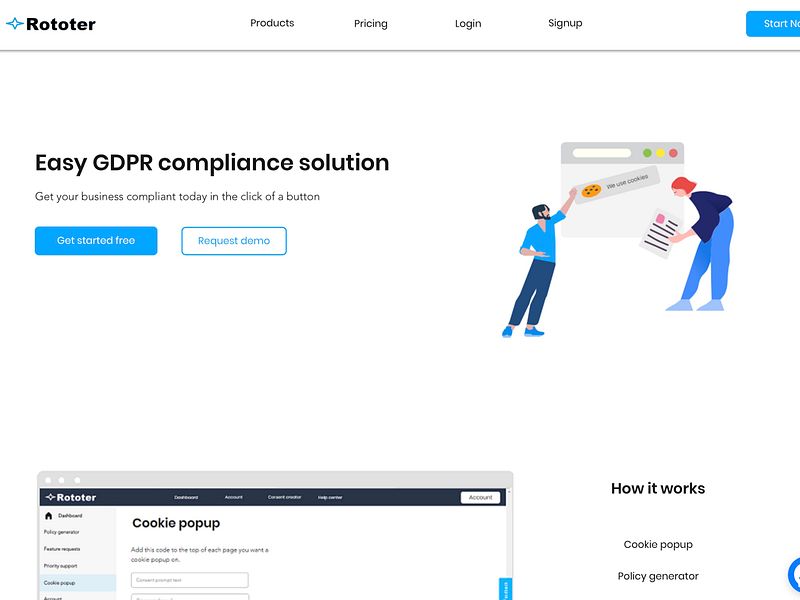
Task: Open Feature requests in the preview sidebar
Action: pos(62,549)
